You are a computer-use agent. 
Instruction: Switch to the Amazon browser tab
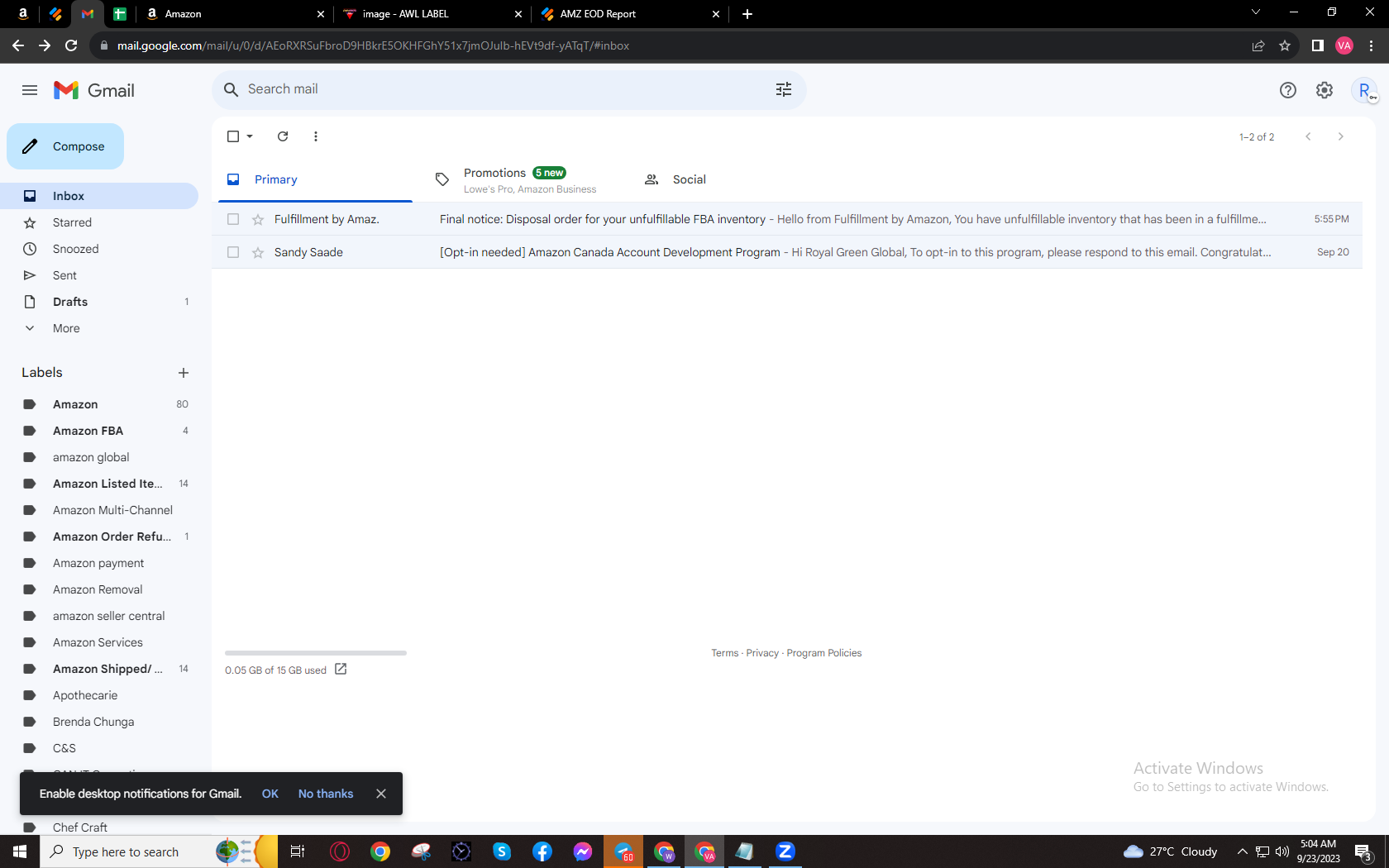[x=234, y=14]
